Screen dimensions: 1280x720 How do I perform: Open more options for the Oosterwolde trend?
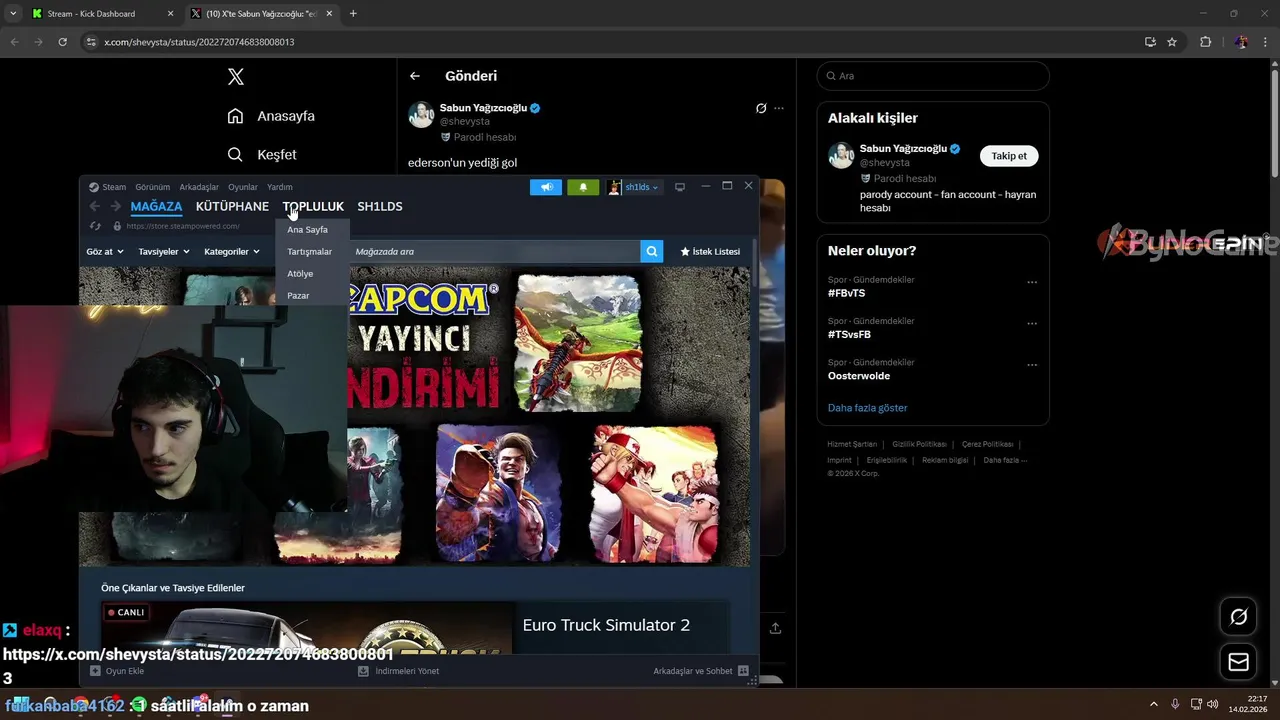(1032, 364)
